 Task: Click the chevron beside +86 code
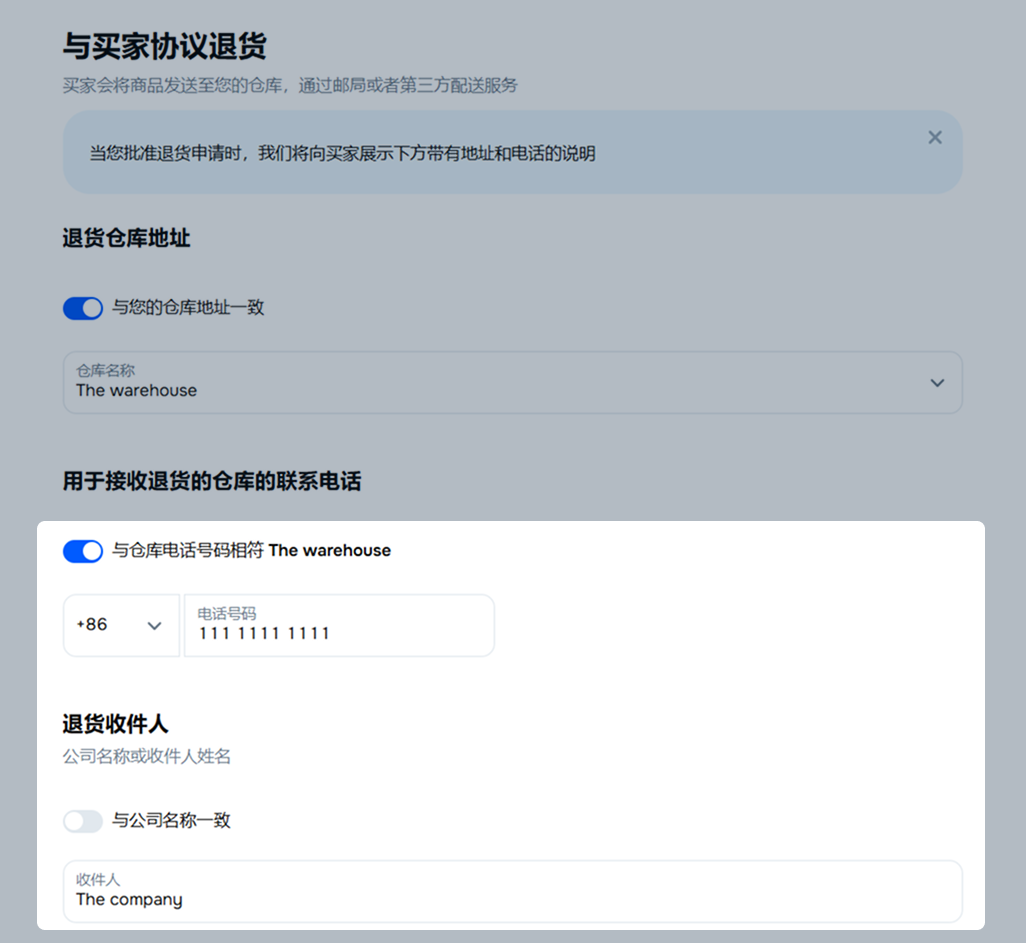click(154, 626)
